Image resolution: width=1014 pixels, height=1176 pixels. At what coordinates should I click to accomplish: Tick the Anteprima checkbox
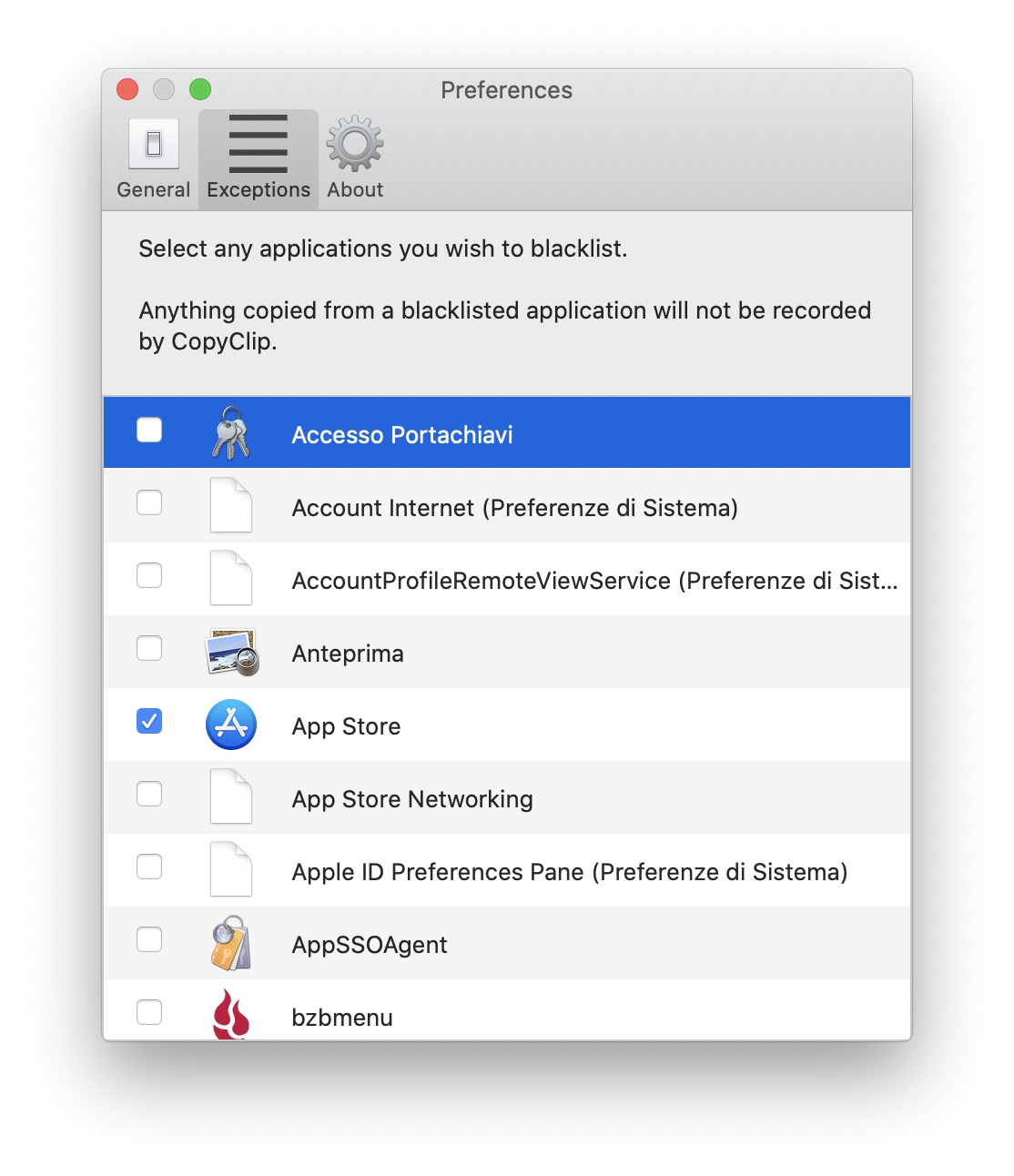tap(149, 648)
